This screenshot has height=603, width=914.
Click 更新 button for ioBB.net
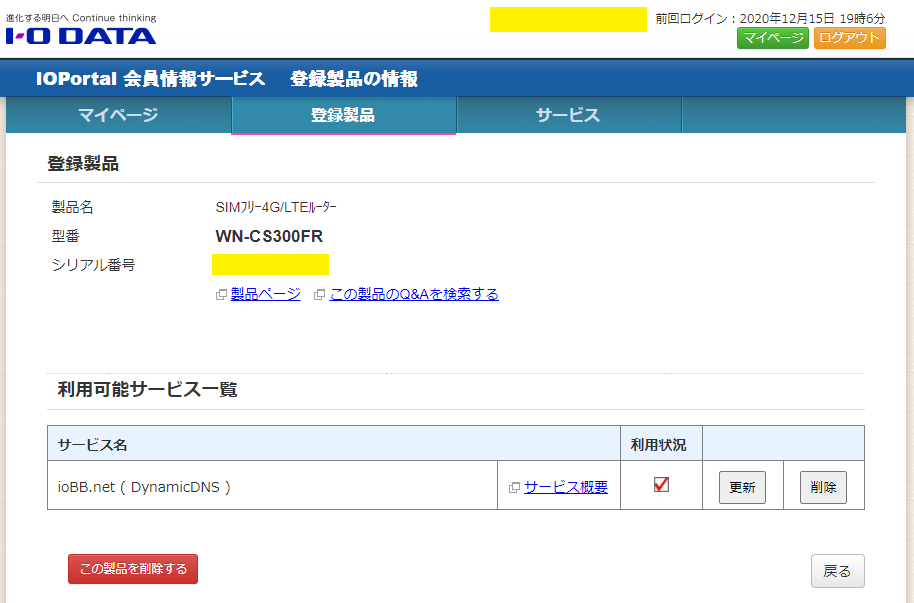pos(742,487)
